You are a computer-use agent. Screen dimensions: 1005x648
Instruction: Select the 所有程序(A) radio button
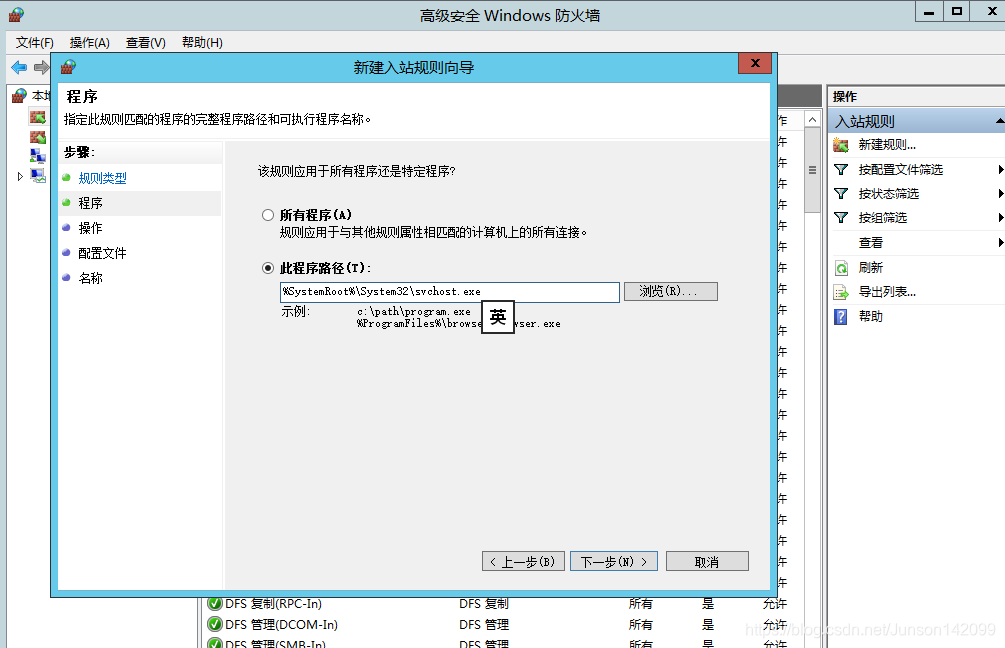(268, 215)
